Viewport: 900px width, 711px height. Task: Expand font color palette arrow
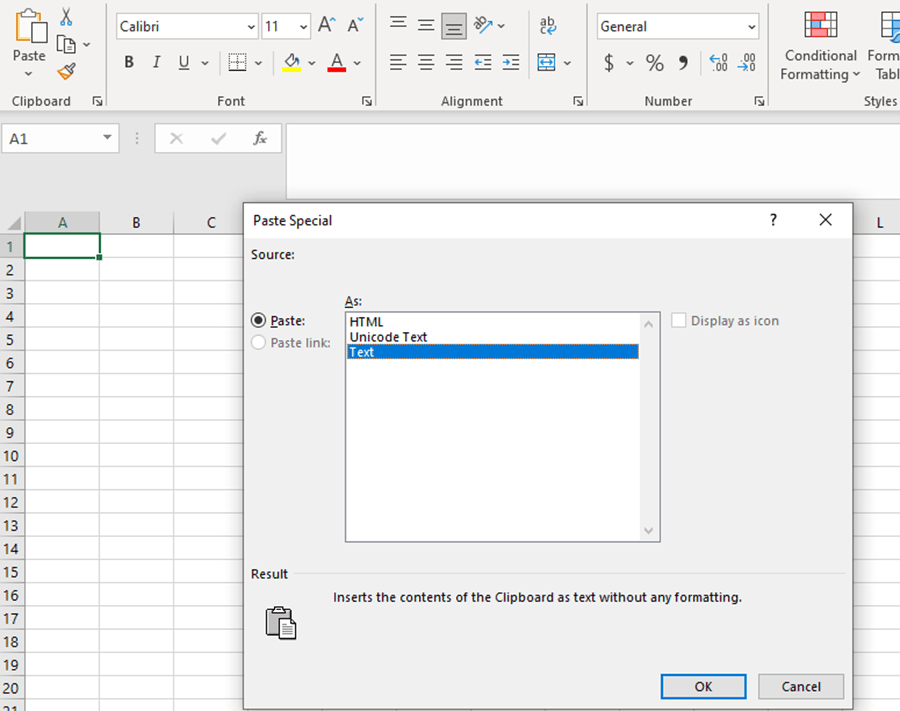pos(357,63)
